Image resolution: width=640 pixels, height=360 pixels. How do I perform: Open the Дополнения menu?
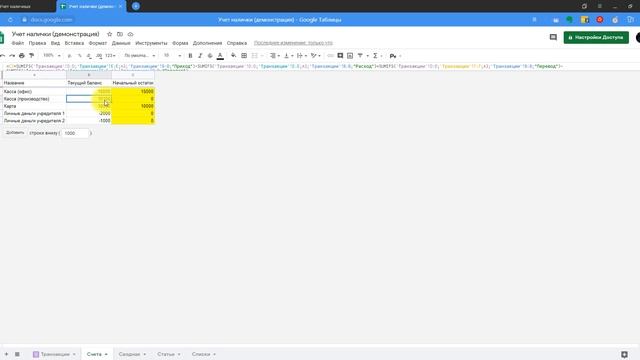[207, 43]
